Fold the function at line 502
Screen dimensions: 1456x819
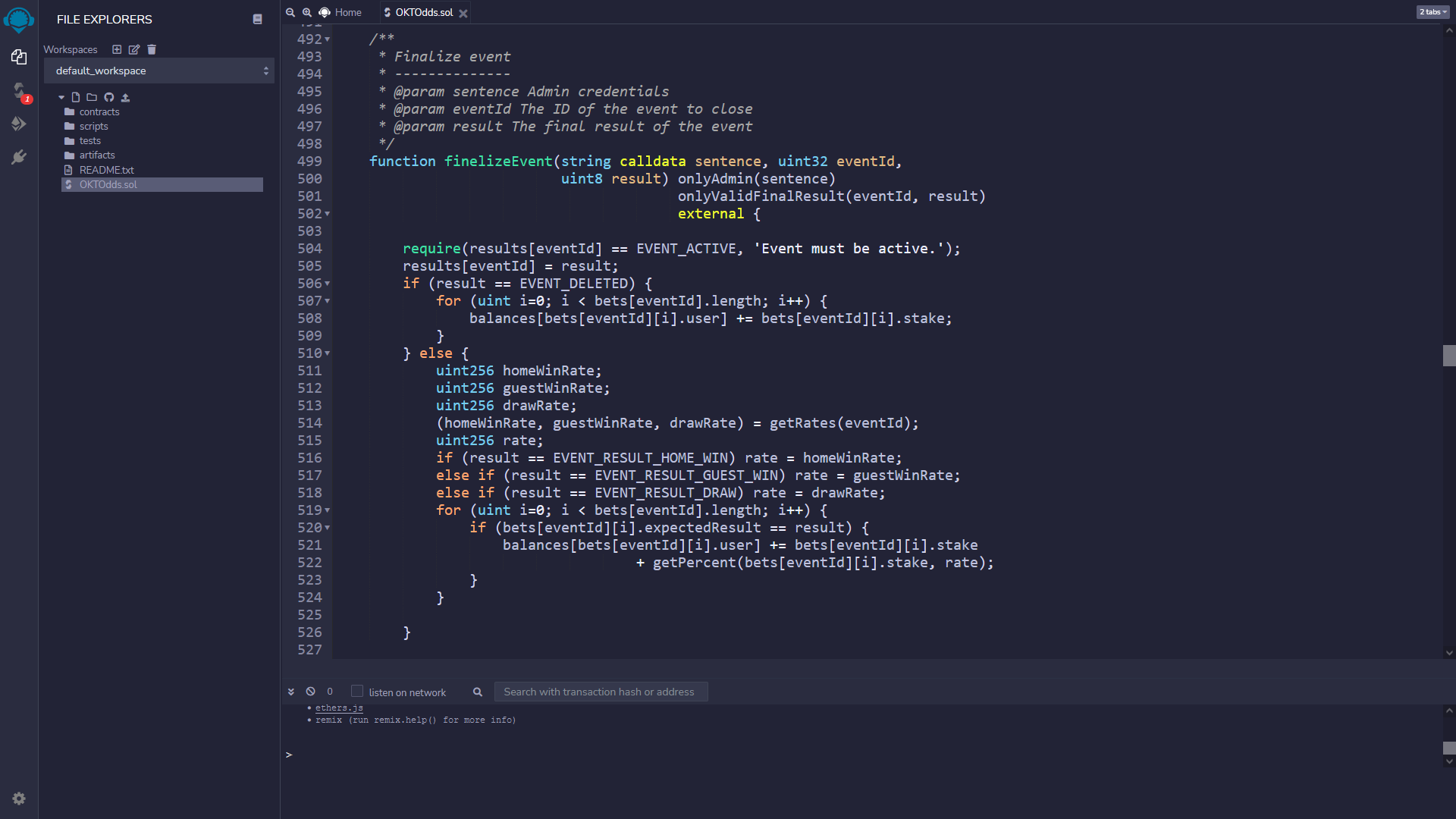tap(328, 214)
